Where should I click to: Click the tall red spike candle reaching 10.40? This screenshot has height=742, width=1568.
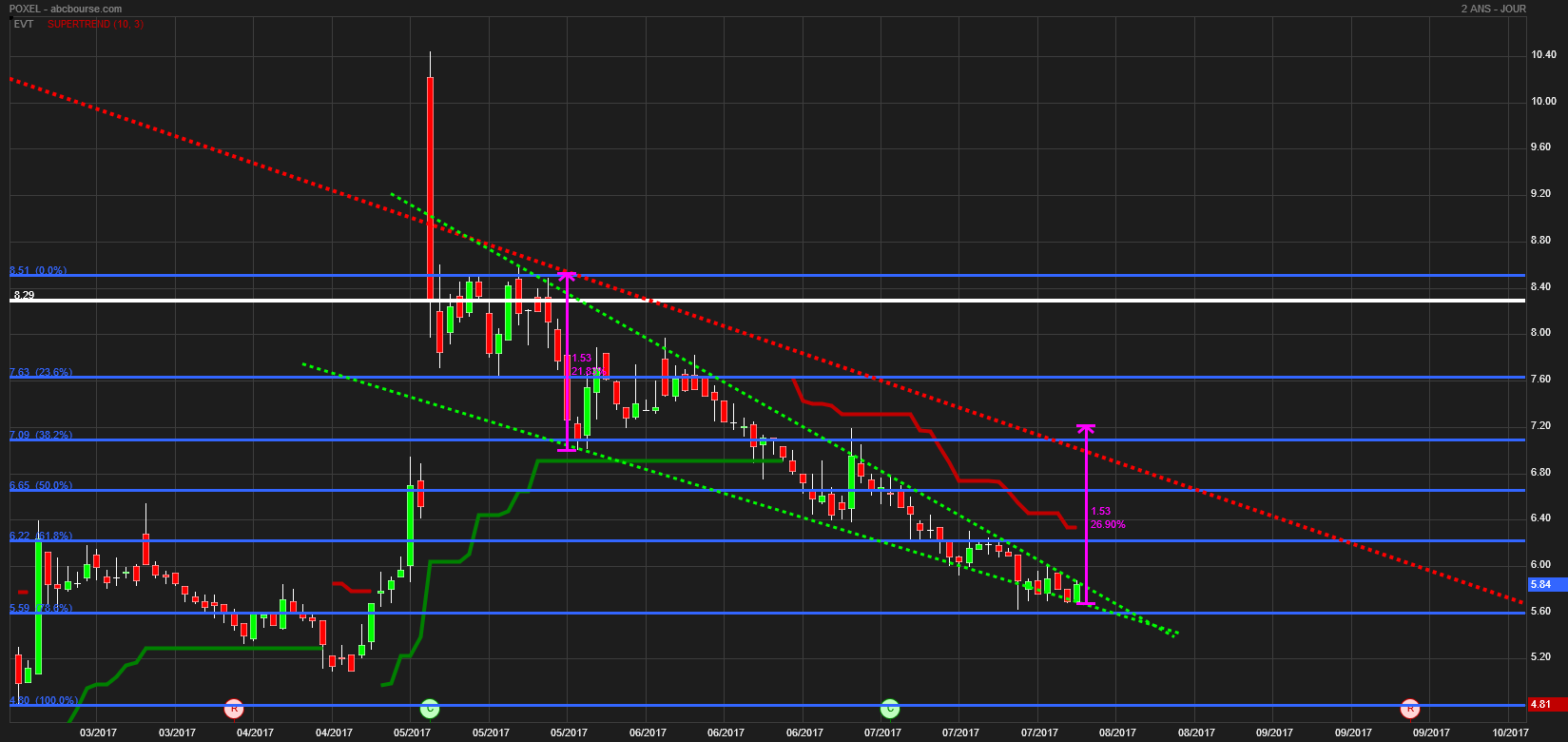430,188
